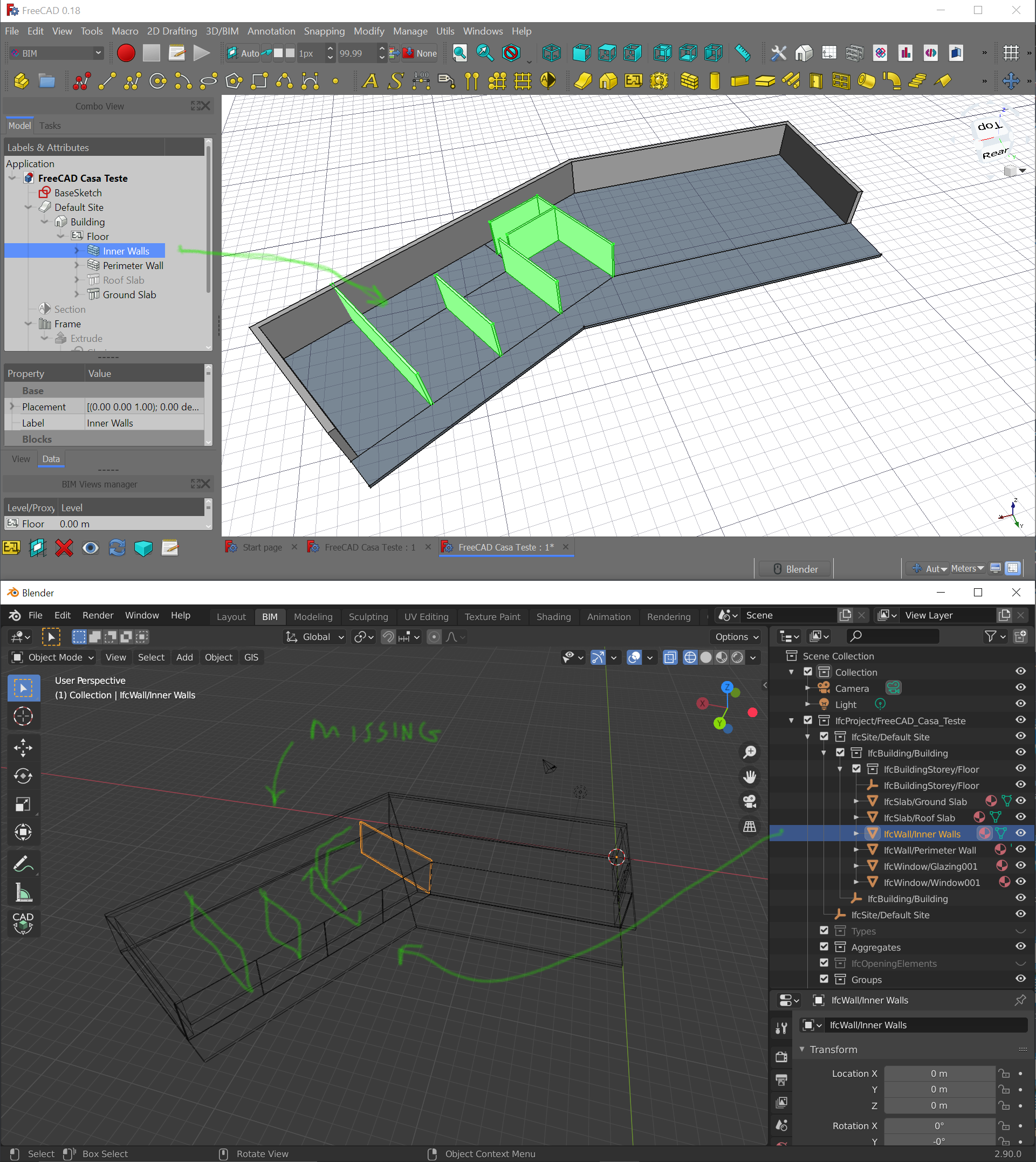Switch to View tab in property panel

click(x=21, y=459)
